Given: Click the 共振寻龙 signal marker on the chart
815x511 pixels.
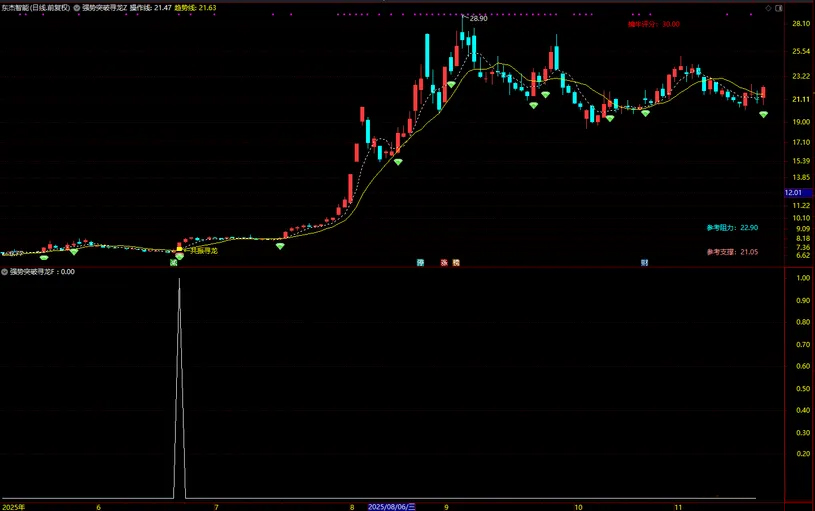Looking at the screenshot, I should tap(201, 250).
